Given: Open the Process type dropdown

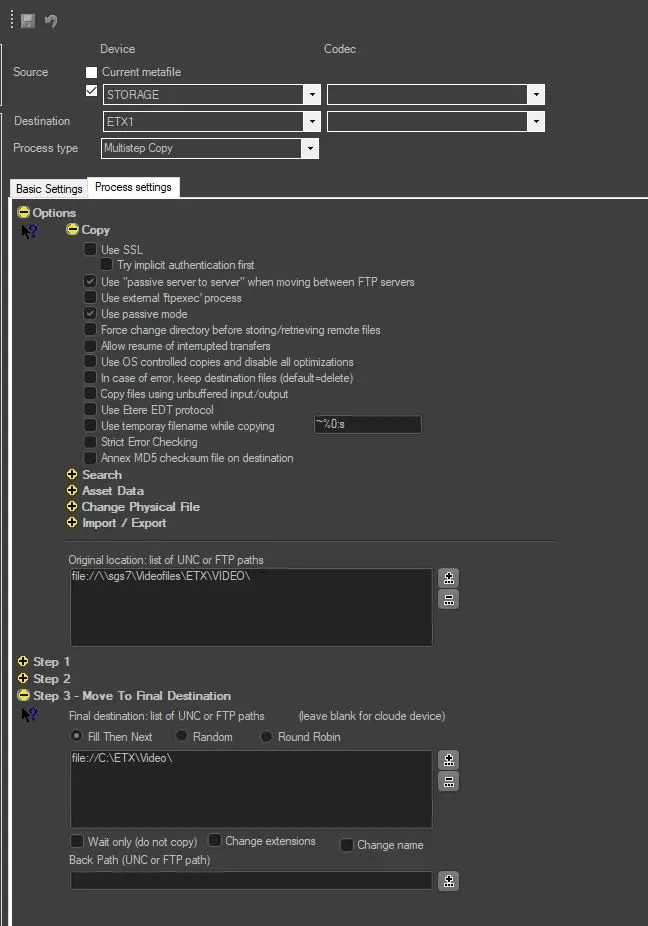Looking at the screenshot, I should [310, 148].
